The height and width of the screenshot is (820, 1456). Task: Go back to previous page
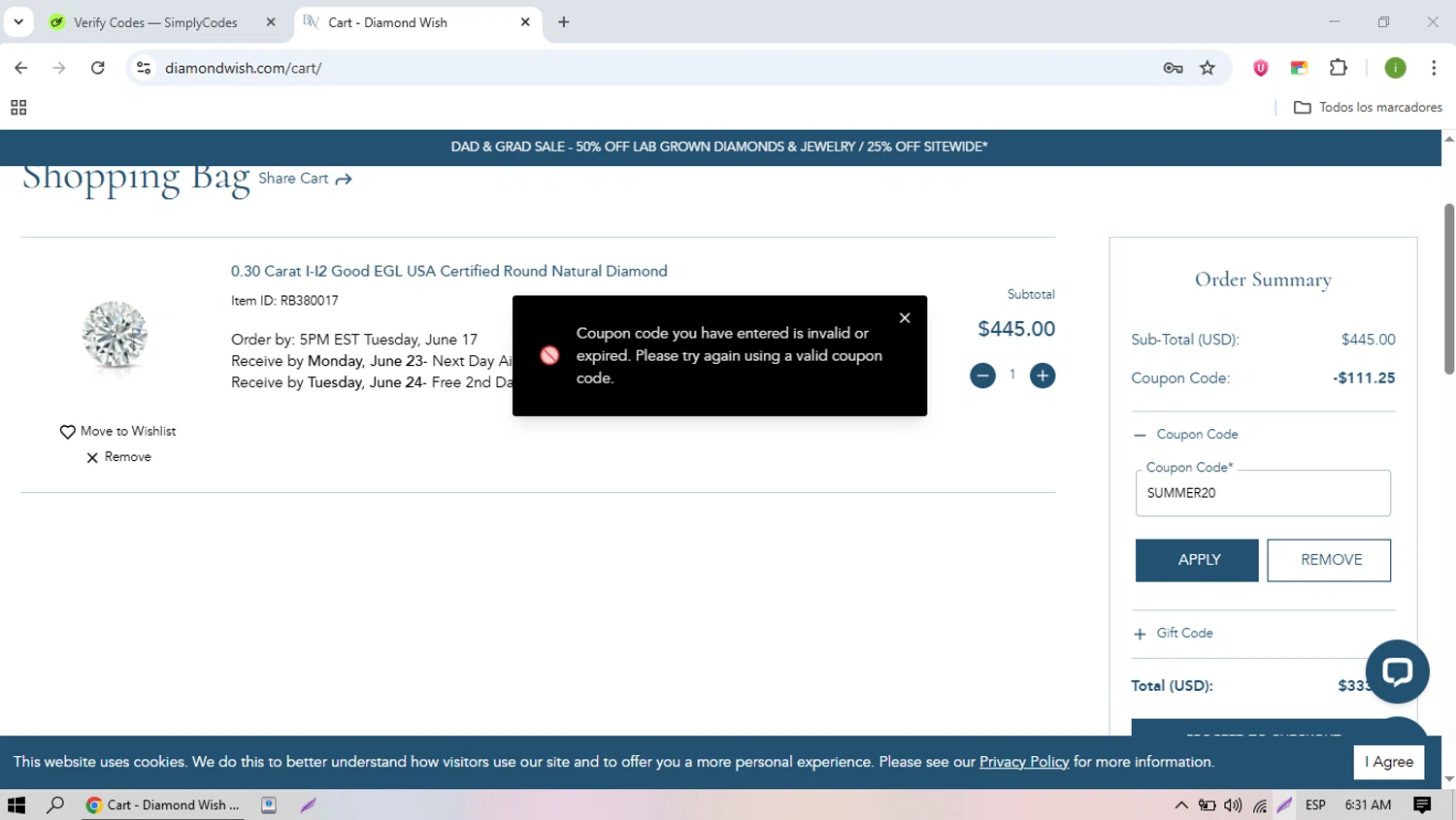[20, 68]
